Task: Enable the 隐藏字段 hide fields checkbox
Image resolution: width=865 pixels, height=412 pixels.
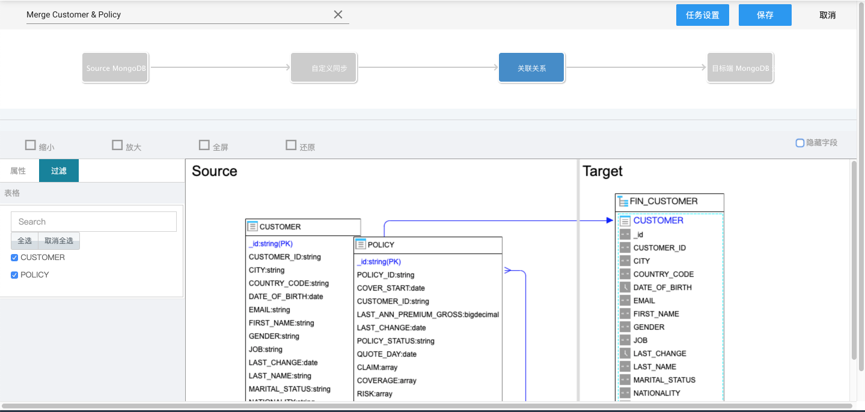Action: [799, 143]
